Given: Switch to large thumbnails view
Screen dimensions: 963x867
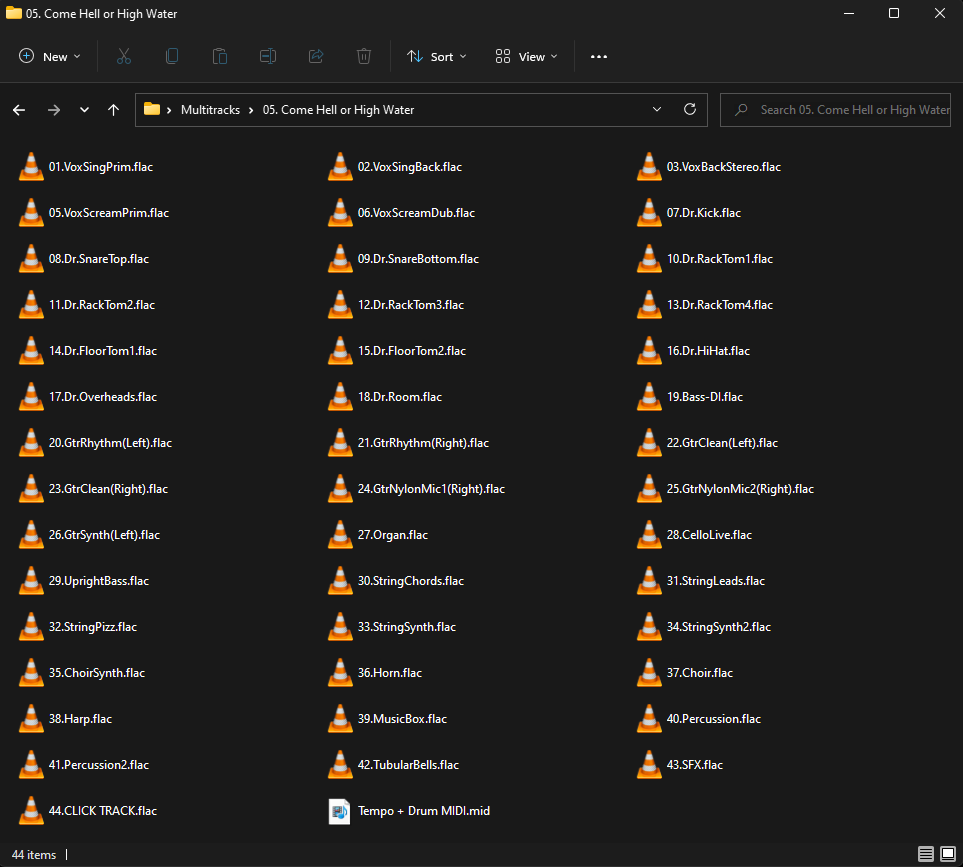Looking at the screenshot, I should tap(947, 855).
